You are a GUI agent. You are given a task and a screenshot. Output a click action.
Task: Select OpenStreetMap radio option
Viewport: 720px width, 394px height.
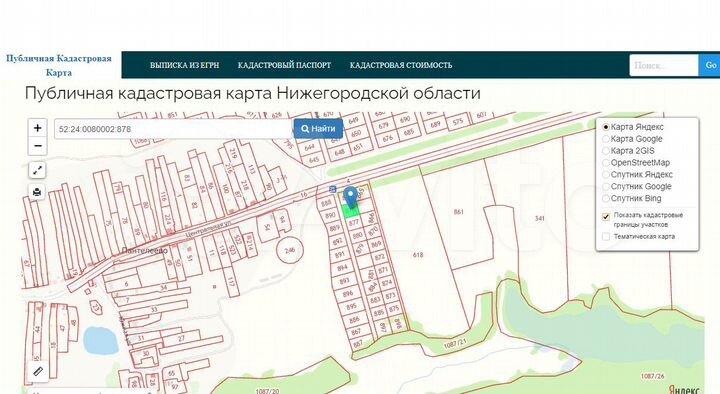[606, 163]
